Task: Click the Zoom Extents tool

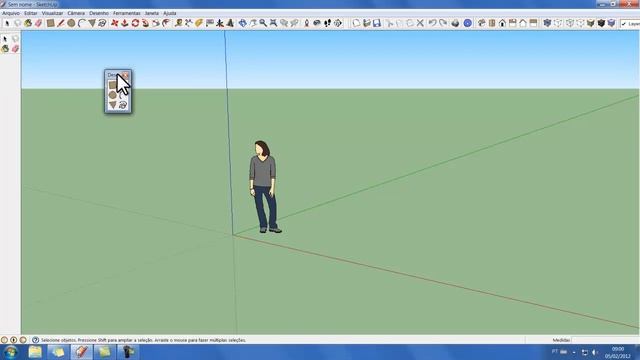Action: (273, 23)
